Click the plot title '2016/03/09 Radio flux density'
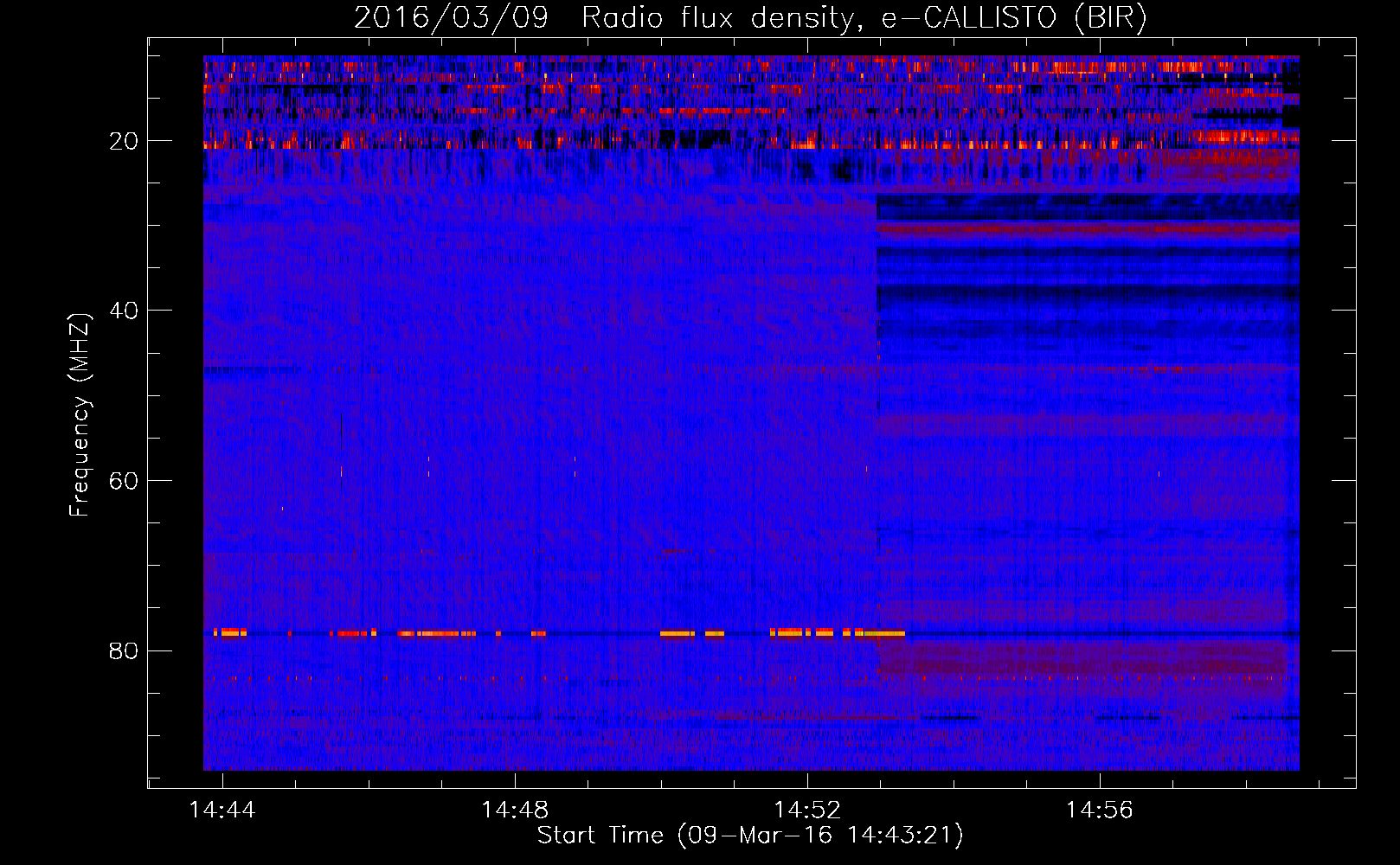 [x=603, y=19]
